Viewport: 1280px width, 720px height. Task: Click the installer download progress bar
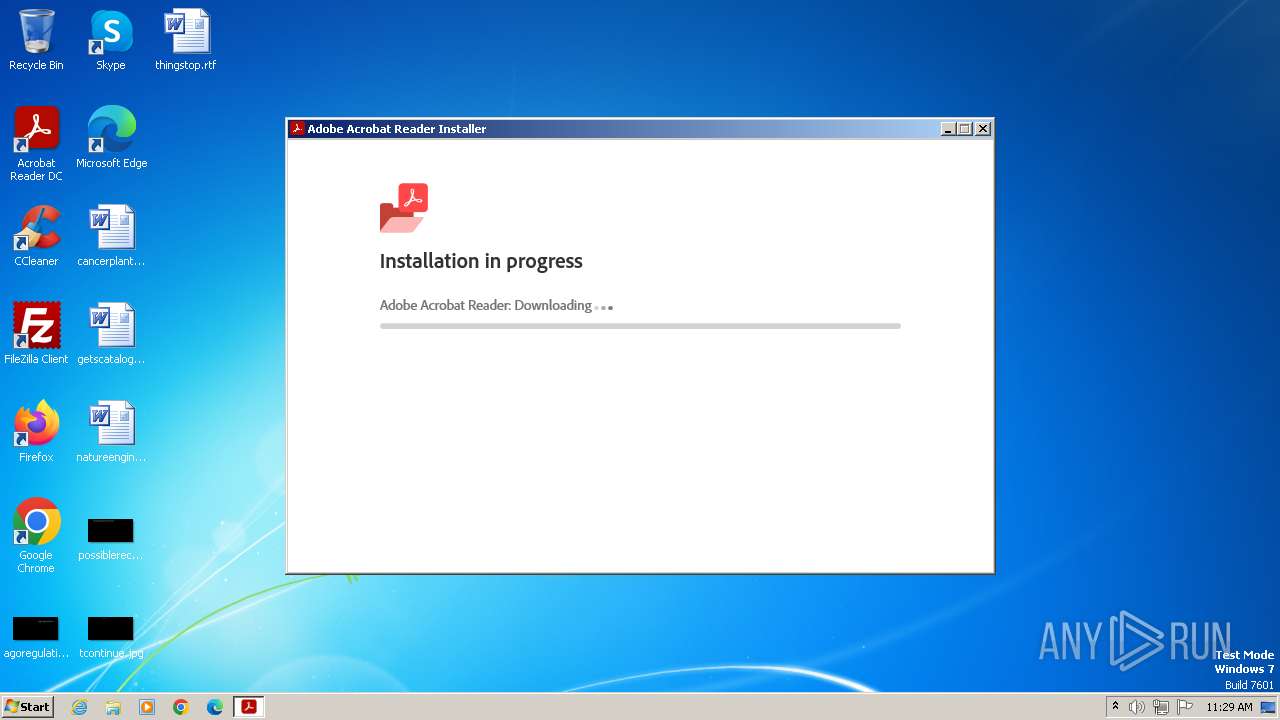640,326
